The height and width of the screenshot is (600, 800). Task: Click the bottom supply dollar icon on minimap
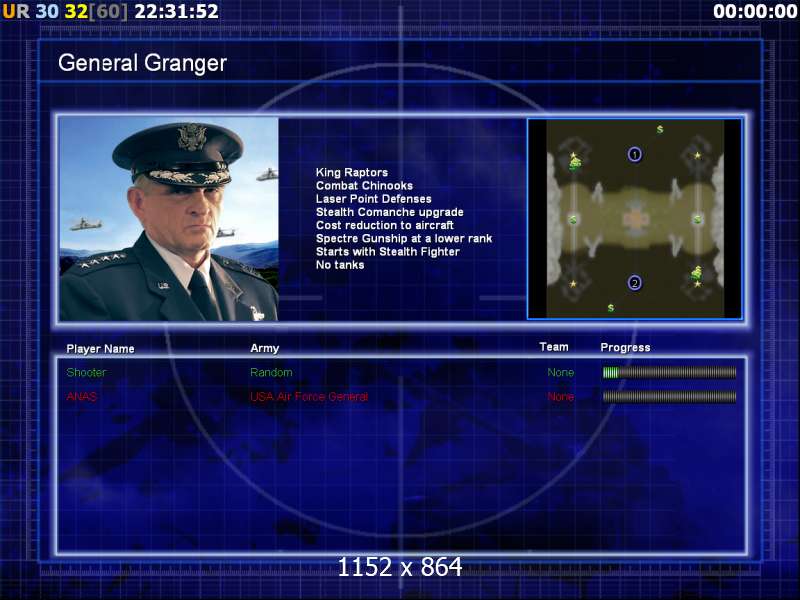611,308
